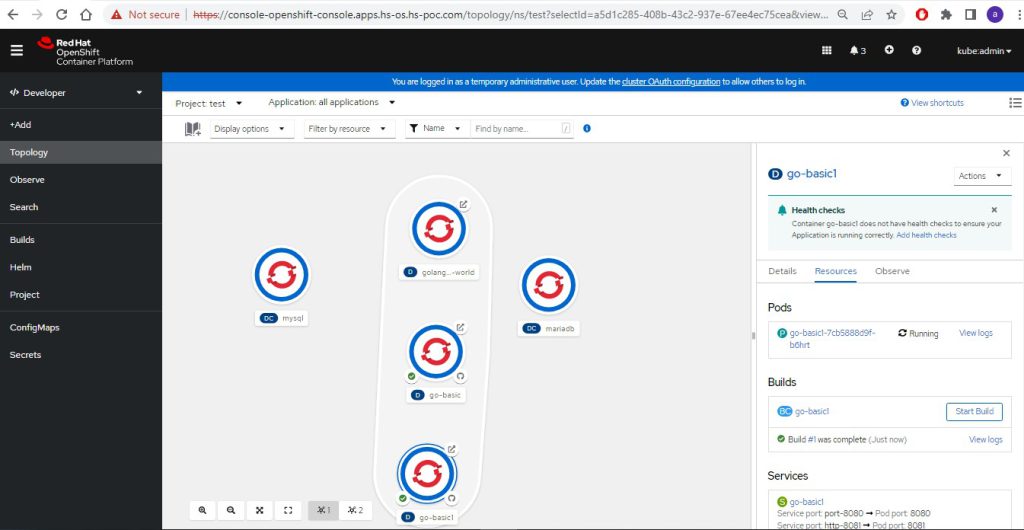Viewport: 1024px width, 530px height.
Task: Open URL decorator on go-basic1 node
Action: coord(451,449)
